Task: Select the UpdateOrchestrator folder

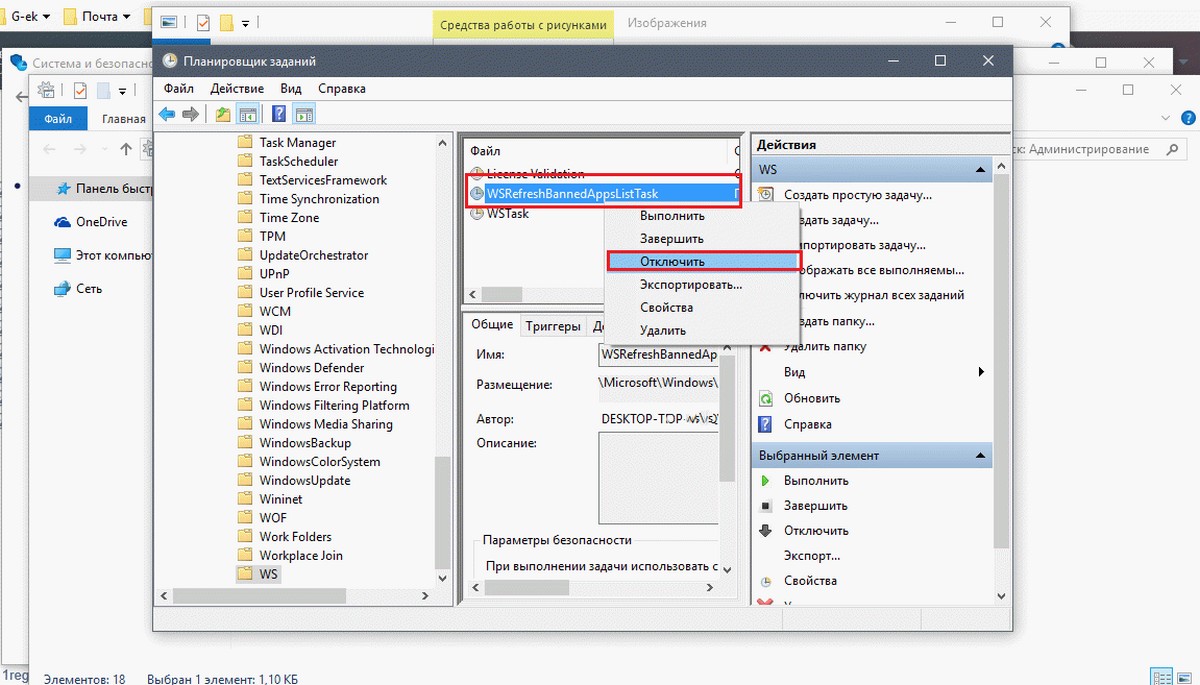Action: tap(313, 255)
